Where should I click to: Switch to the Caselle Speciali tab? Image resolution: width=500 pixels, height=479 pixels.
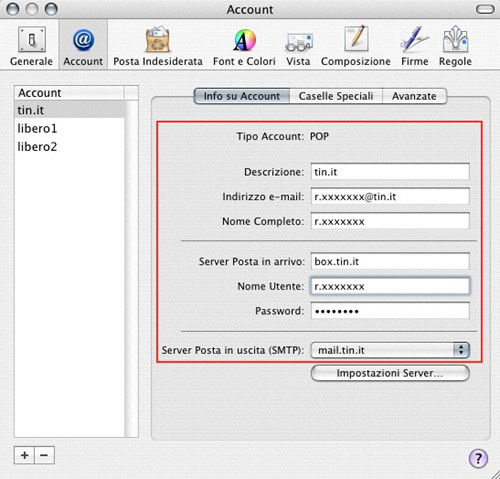click(336, 96)
